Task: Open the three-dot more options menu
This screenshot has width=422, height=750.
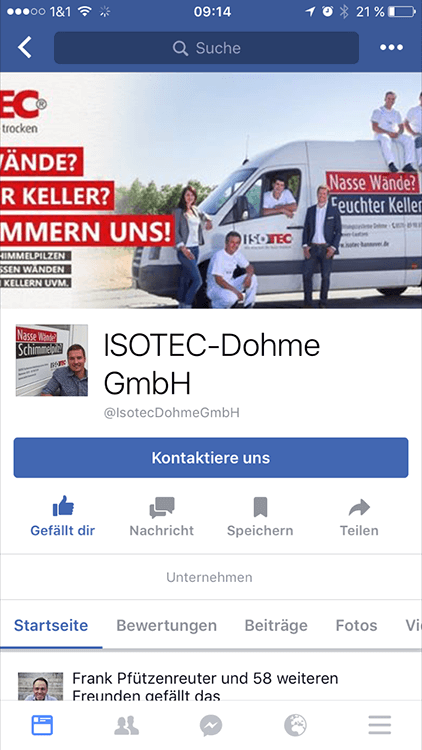Action: [x=391, y=47]
